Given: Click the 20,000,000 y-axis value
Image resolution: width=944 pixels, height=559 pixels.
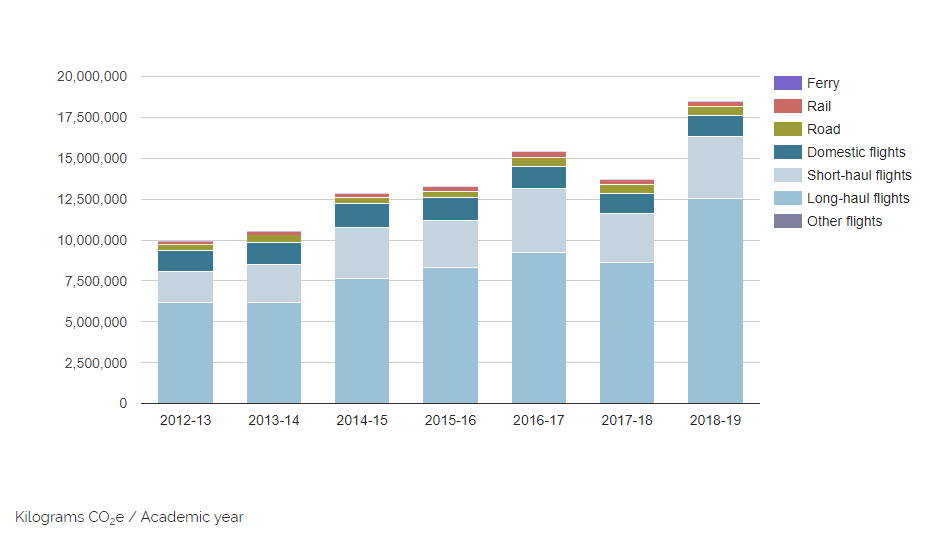Looking at the screenshot, I should point(92,76).
